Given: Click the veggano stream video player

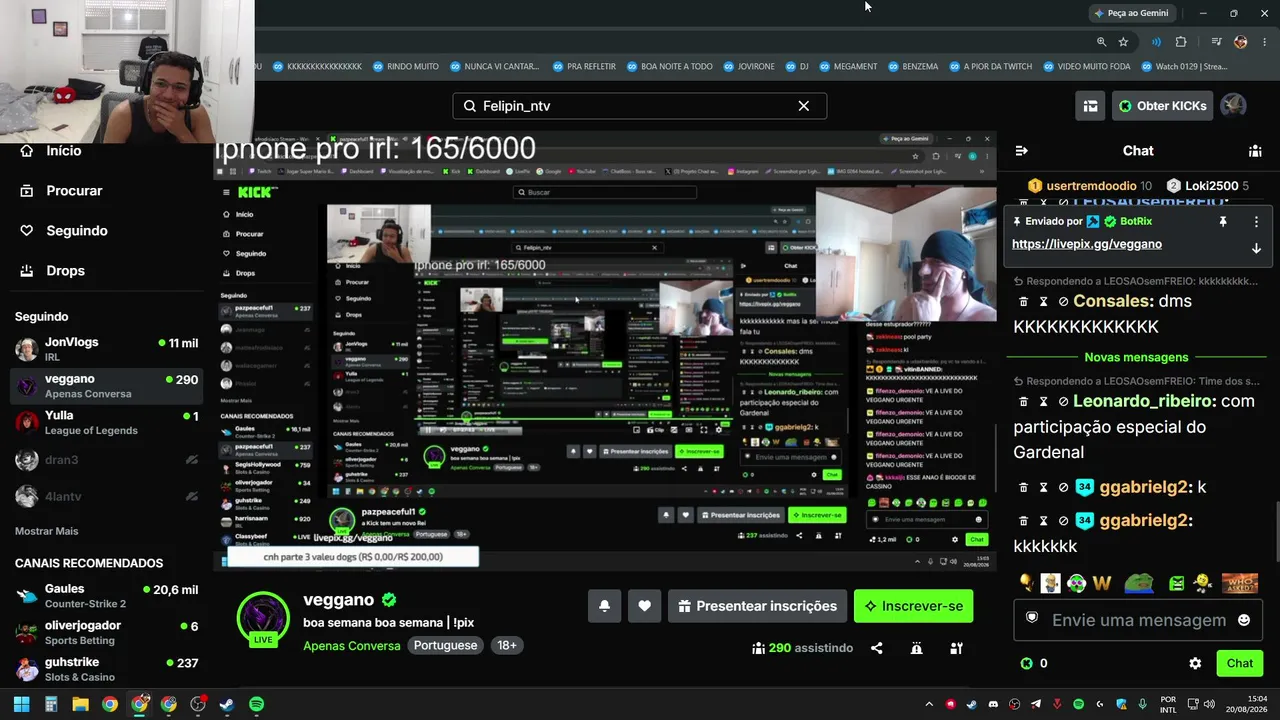Looking at the screenshot, I should pos(605,350).
